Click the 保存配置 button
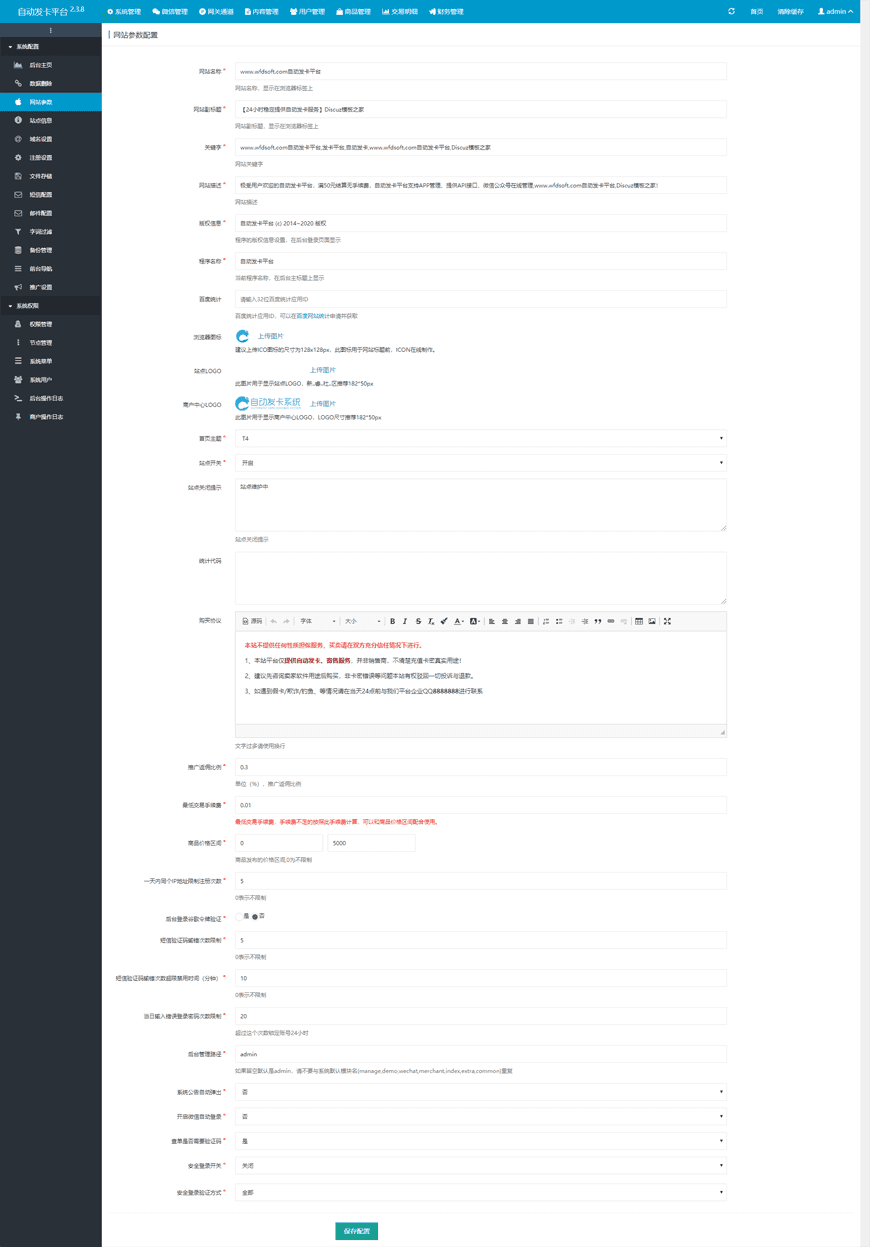870x1247 pixels. tap(356, 1231)
